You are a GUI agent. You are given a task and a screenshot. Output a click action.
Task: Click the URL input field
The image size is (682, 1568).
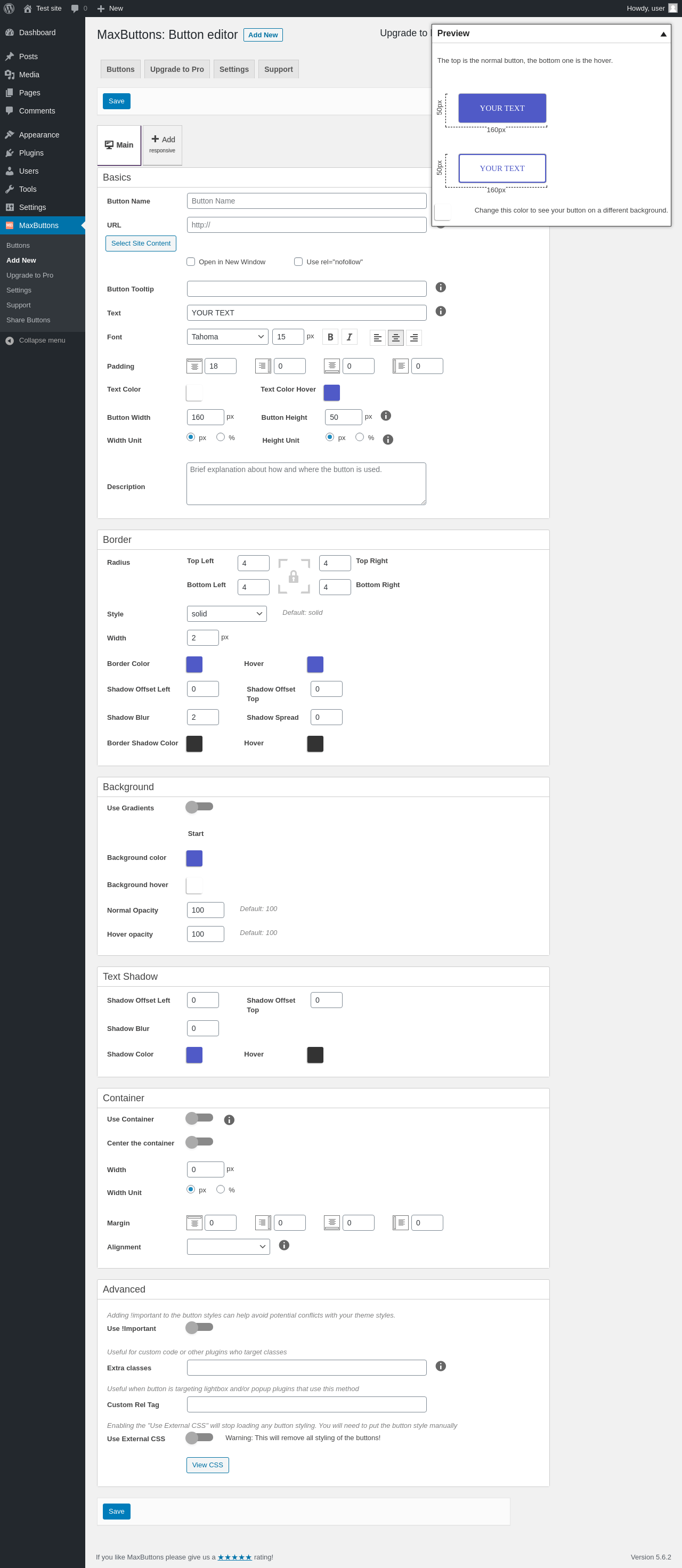(307, 225)
